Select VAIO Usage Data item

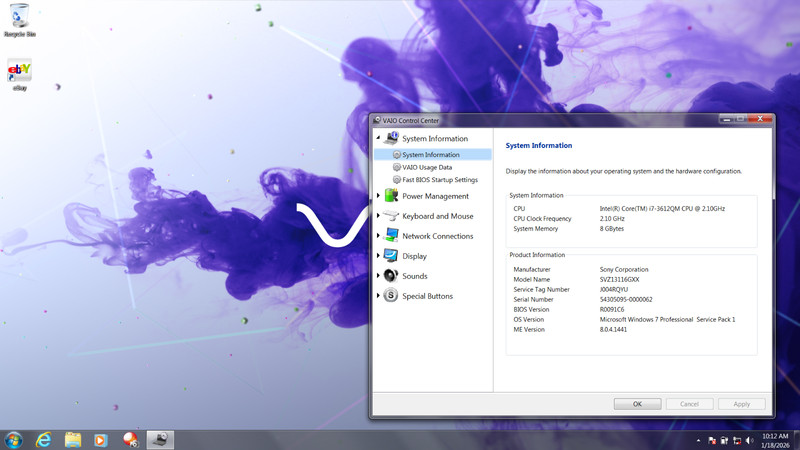[427, 167]
